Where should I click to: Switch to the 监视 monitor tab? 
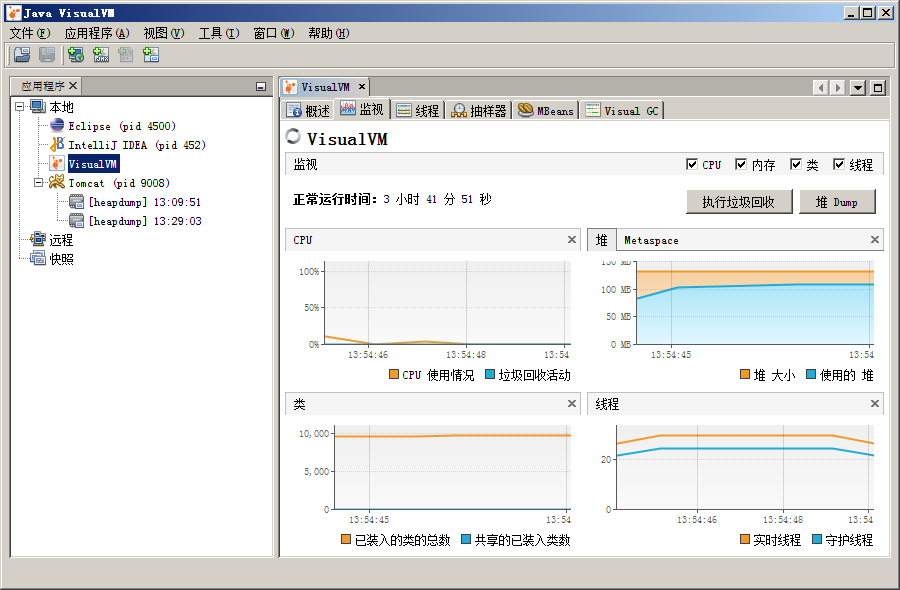point(362,109)
